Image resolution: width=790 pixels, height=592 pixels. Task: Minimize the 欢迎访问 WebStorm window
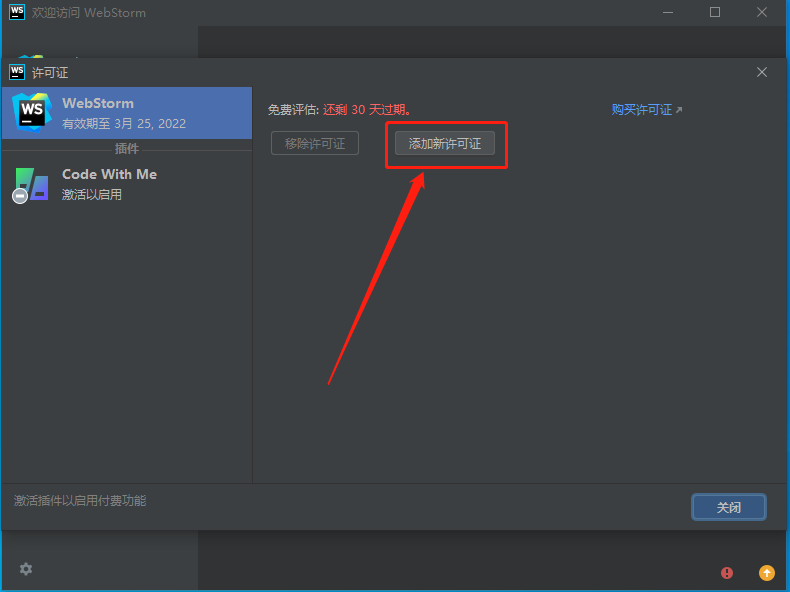668,12
